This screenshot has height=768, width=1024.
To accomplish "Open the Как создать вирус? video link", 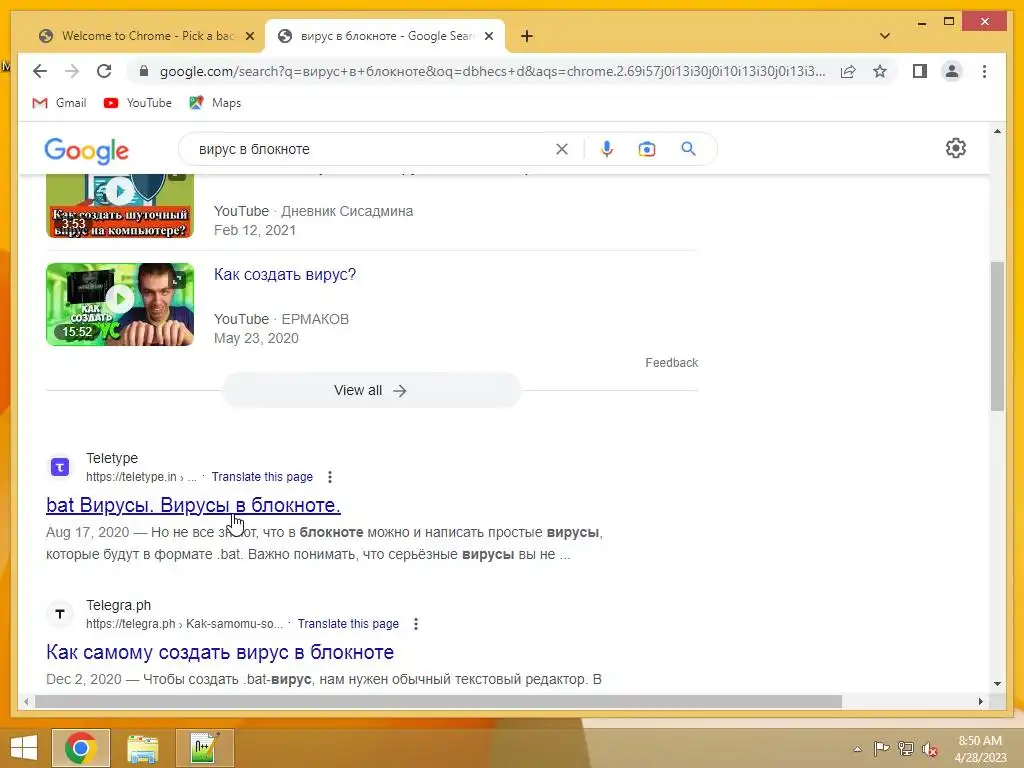I will (x=285, y=274).
